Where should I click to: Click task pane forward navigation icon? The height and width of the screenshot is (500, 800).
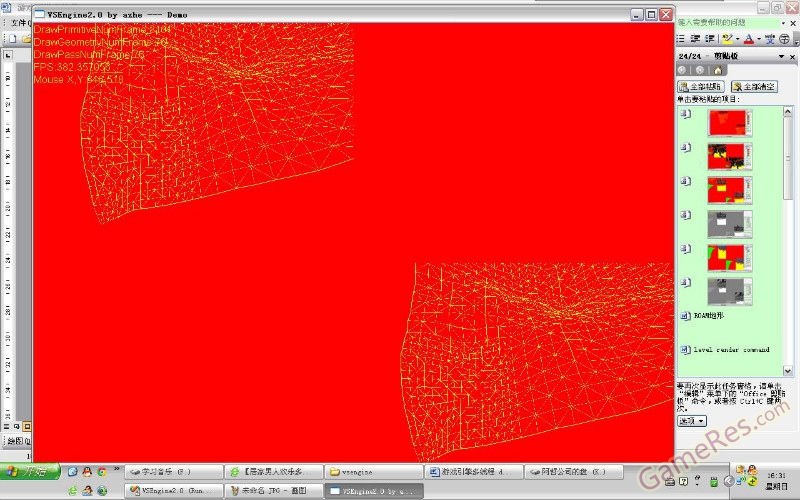[700, 70]
